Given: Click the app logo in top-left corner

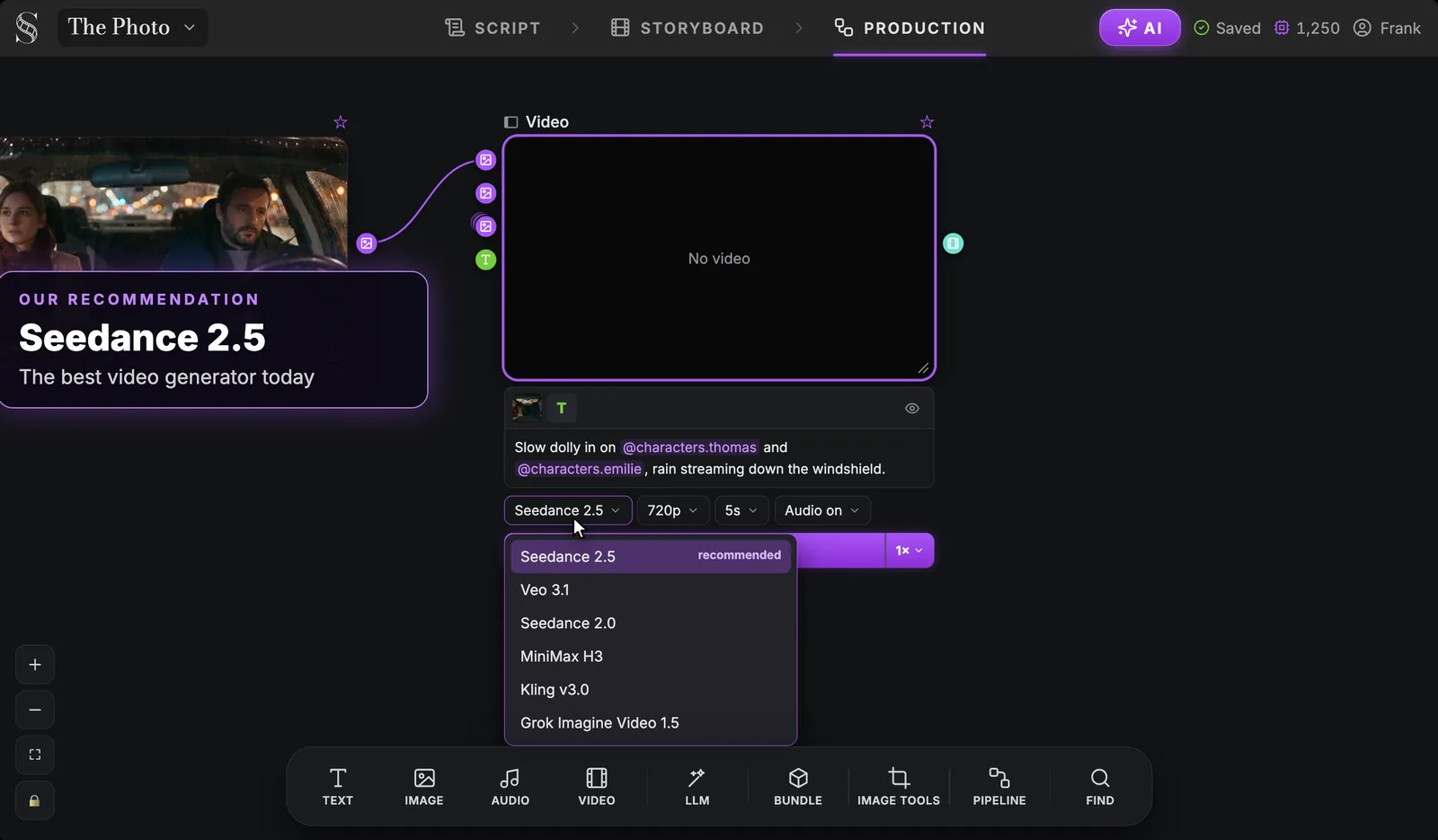Looking at the screenshot, I should 27,28.
